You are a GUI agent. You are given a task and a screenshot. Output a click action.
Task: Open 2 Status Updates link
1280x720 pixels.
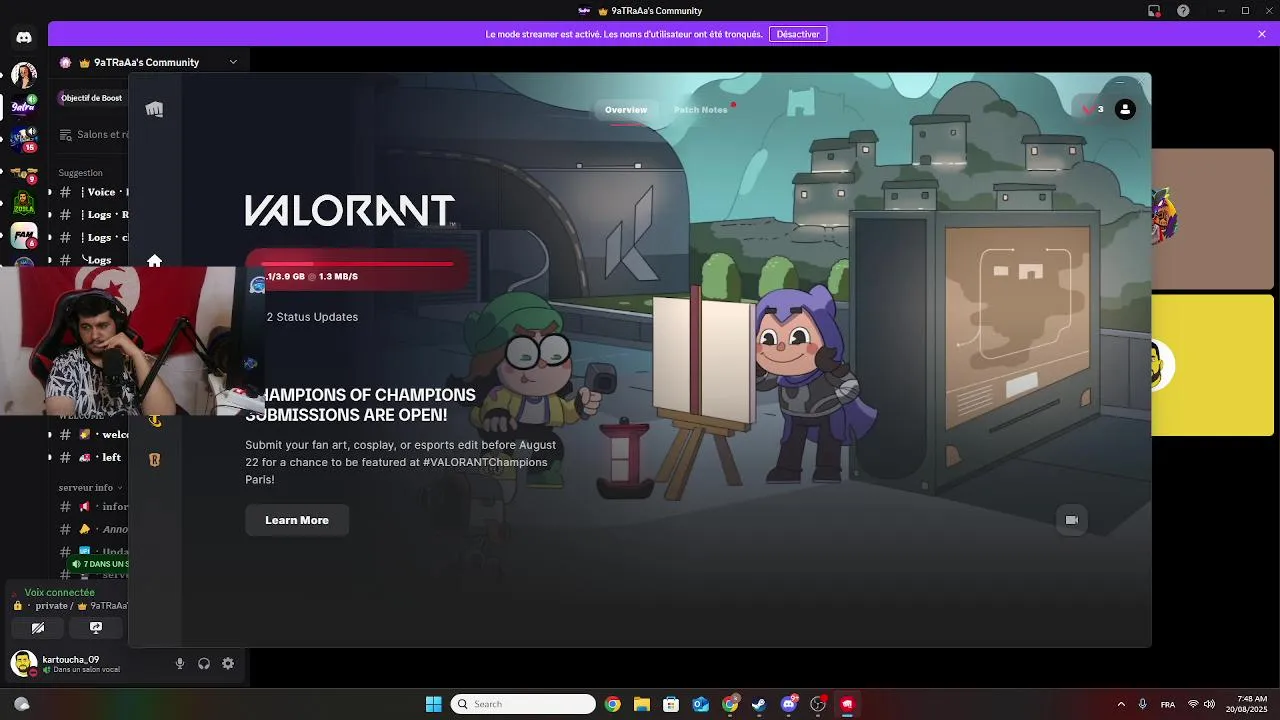click(x=312, y=317)
